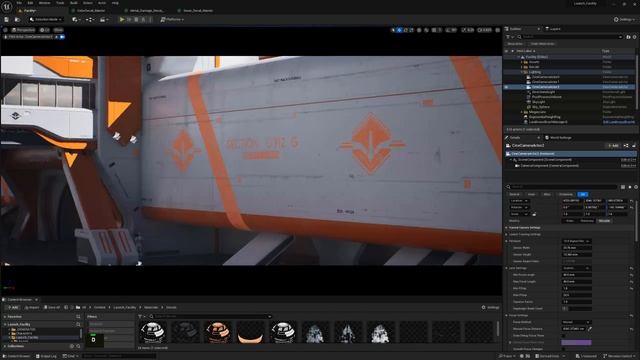Viewport: 640px width, 360px height.
Task: Click the focus distance eyedropper icon
Action: click(x=590, y=329)
